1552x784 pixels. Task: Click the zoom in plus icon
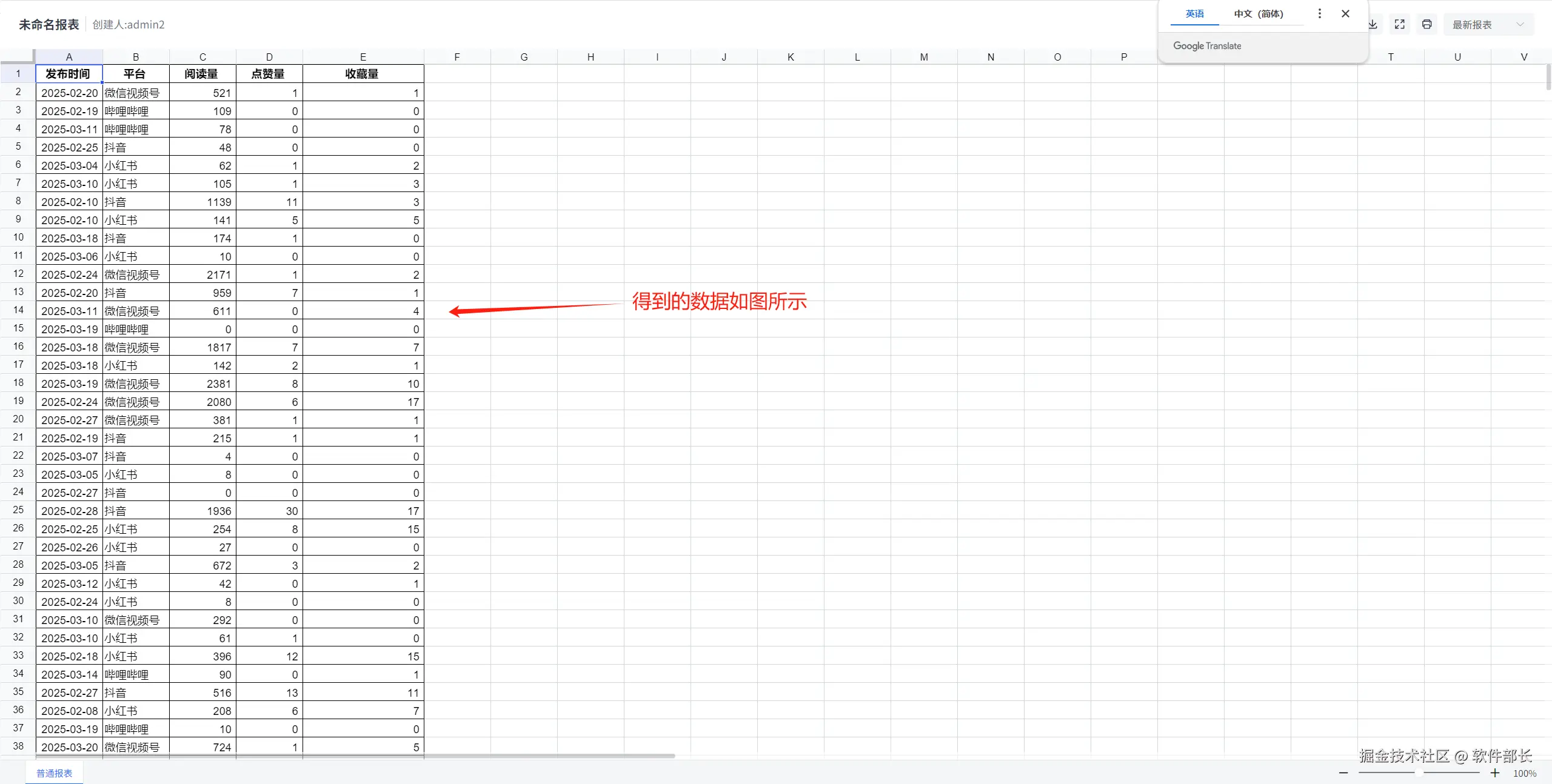pyautogui.click(x=1495, y=772)
